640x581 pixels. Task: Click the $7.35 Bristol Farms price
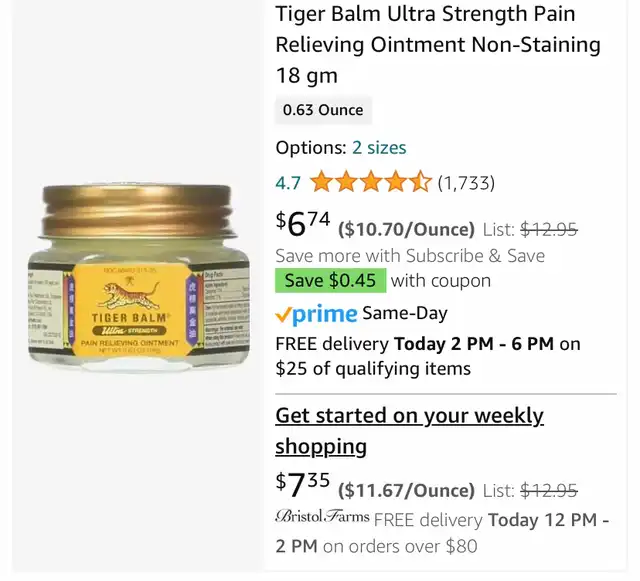302,485
